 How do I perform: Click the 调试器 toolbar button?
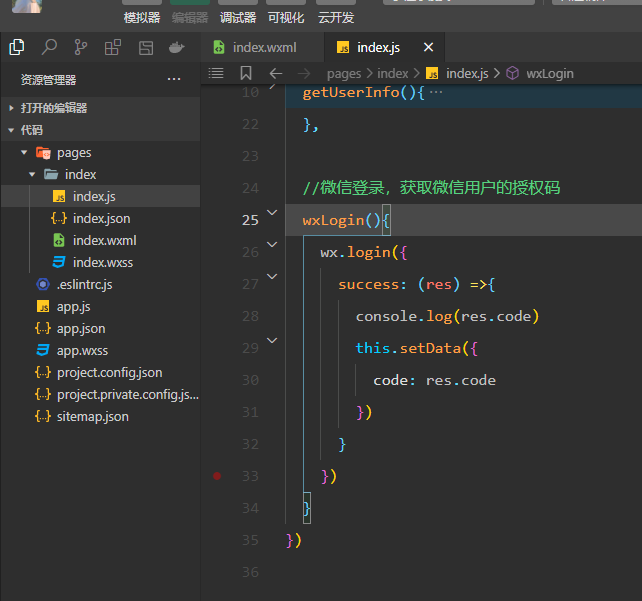[x=238, y=17]
